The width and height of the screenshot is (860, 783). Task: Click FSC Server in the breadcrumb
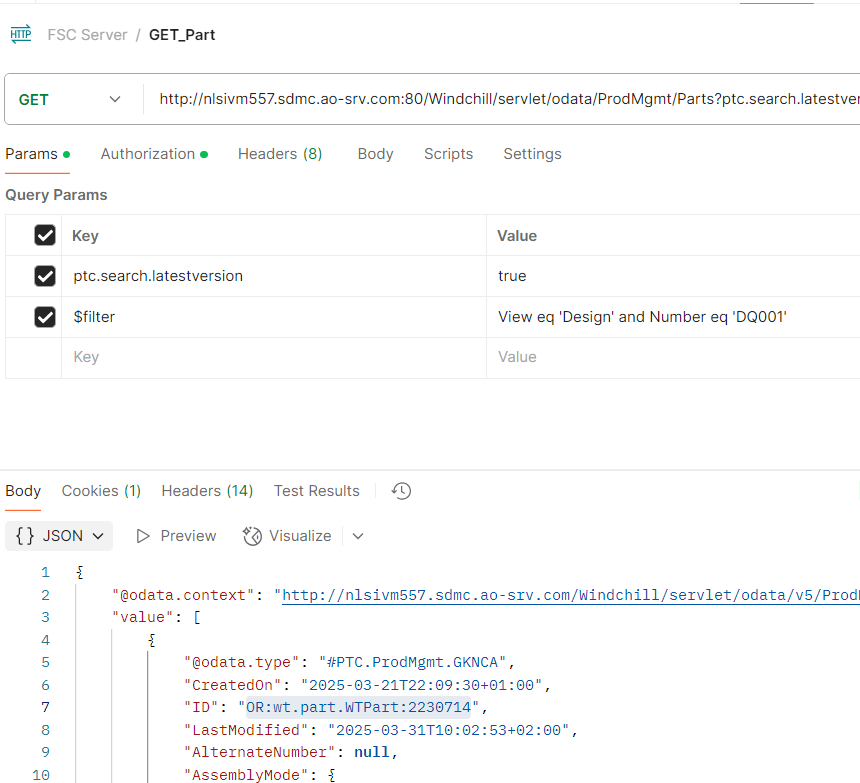click(87, 33)
